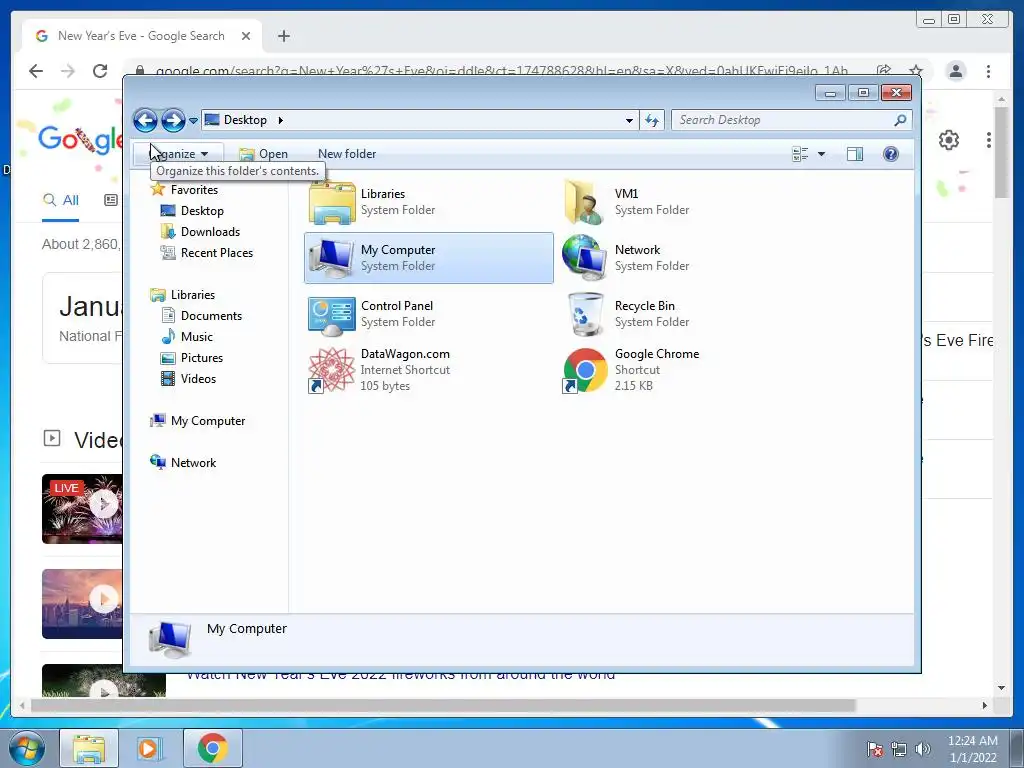Image resolution: width=1024 pixels, height=768 pixels.
Task: Open recent locations dropdown beside navigation arrows
Action: tap(193, 121)
